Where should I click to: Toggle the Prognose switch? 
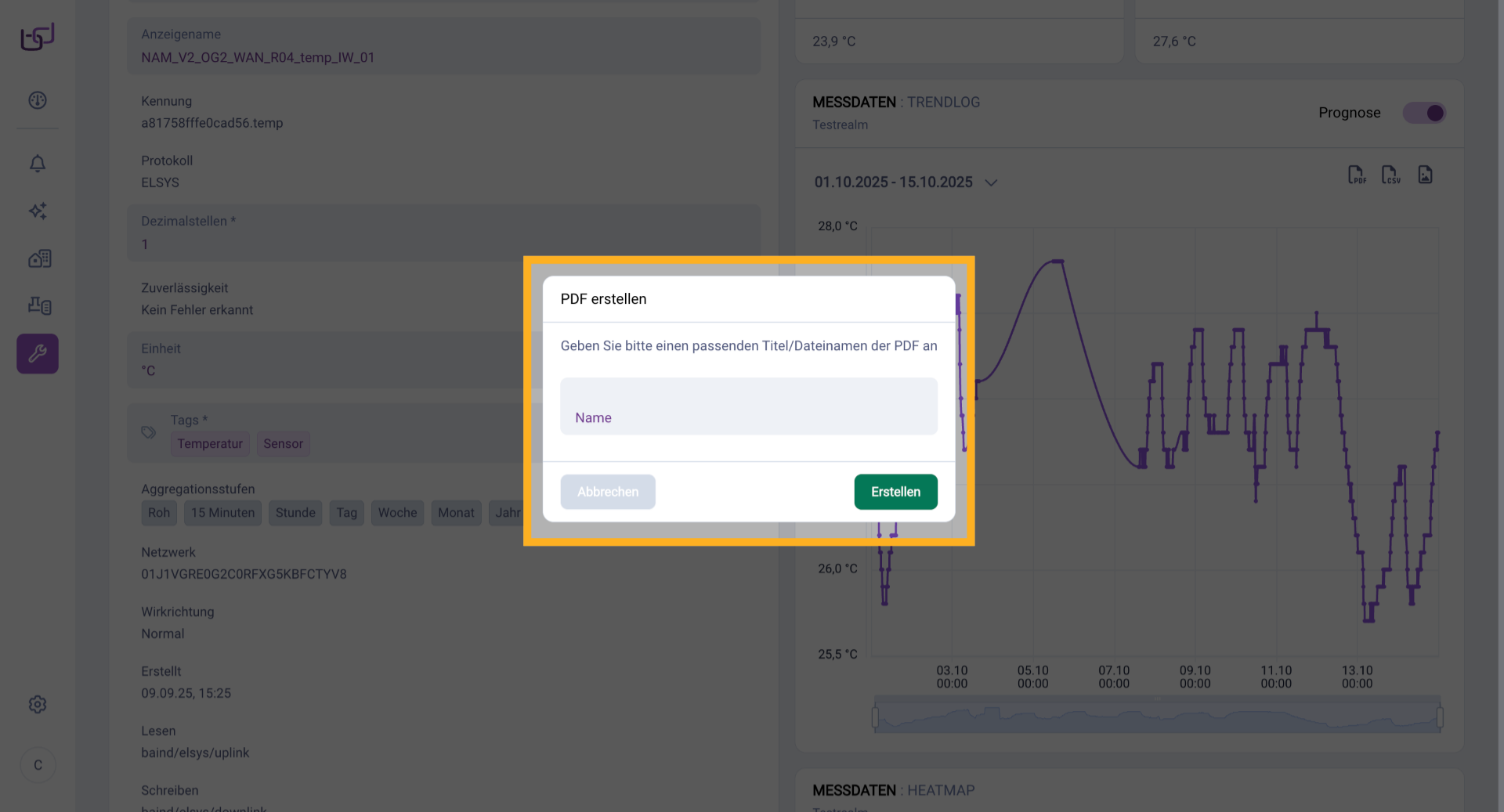coord(1424,113)
